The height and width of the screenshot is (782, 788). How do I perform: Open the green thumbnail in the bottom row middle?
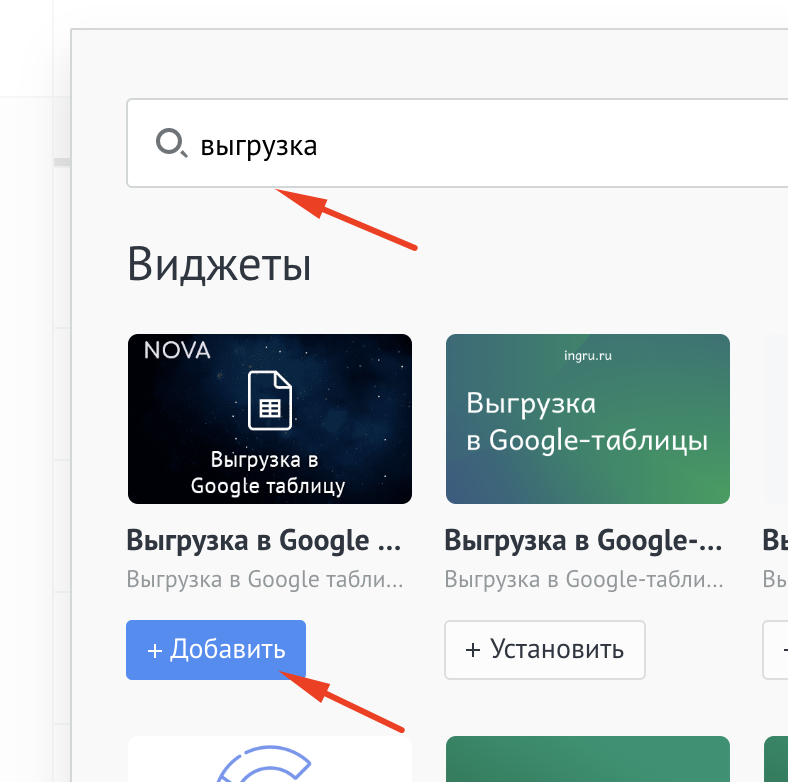[587, 760]
